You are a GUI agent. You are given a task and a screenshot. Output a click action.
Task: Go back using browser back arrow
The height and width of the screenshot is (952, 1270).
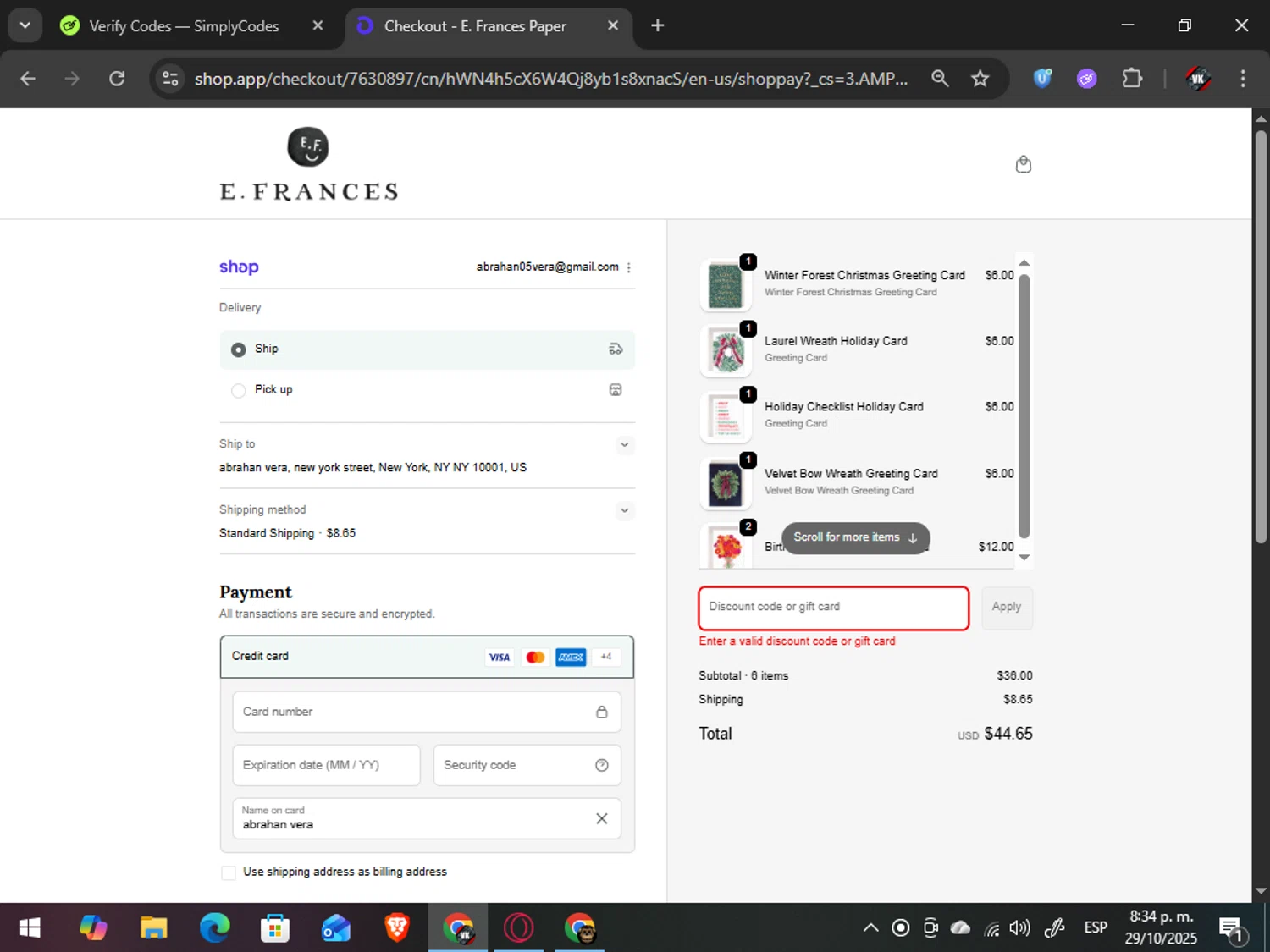tap(28, 79)
